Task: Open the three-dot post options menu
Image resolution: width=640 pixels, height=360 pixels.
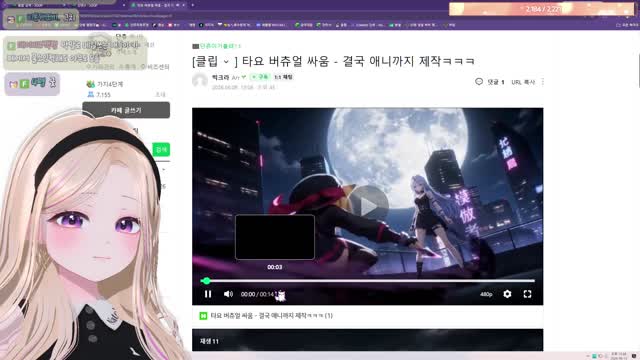Action: pyautogui.click(x=542, y=82)
